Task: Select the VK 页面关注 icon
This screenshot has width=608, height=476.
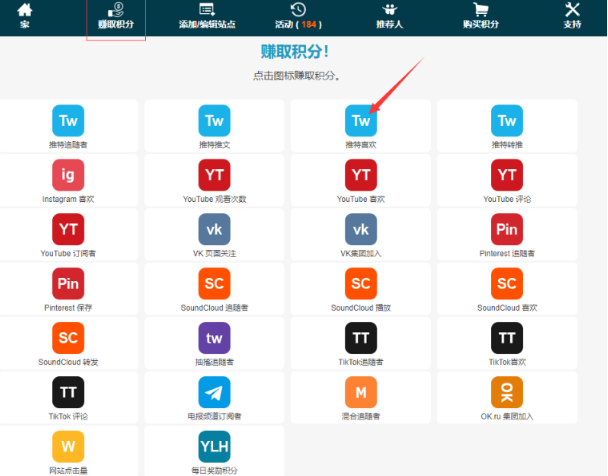Action: [214, 230]
